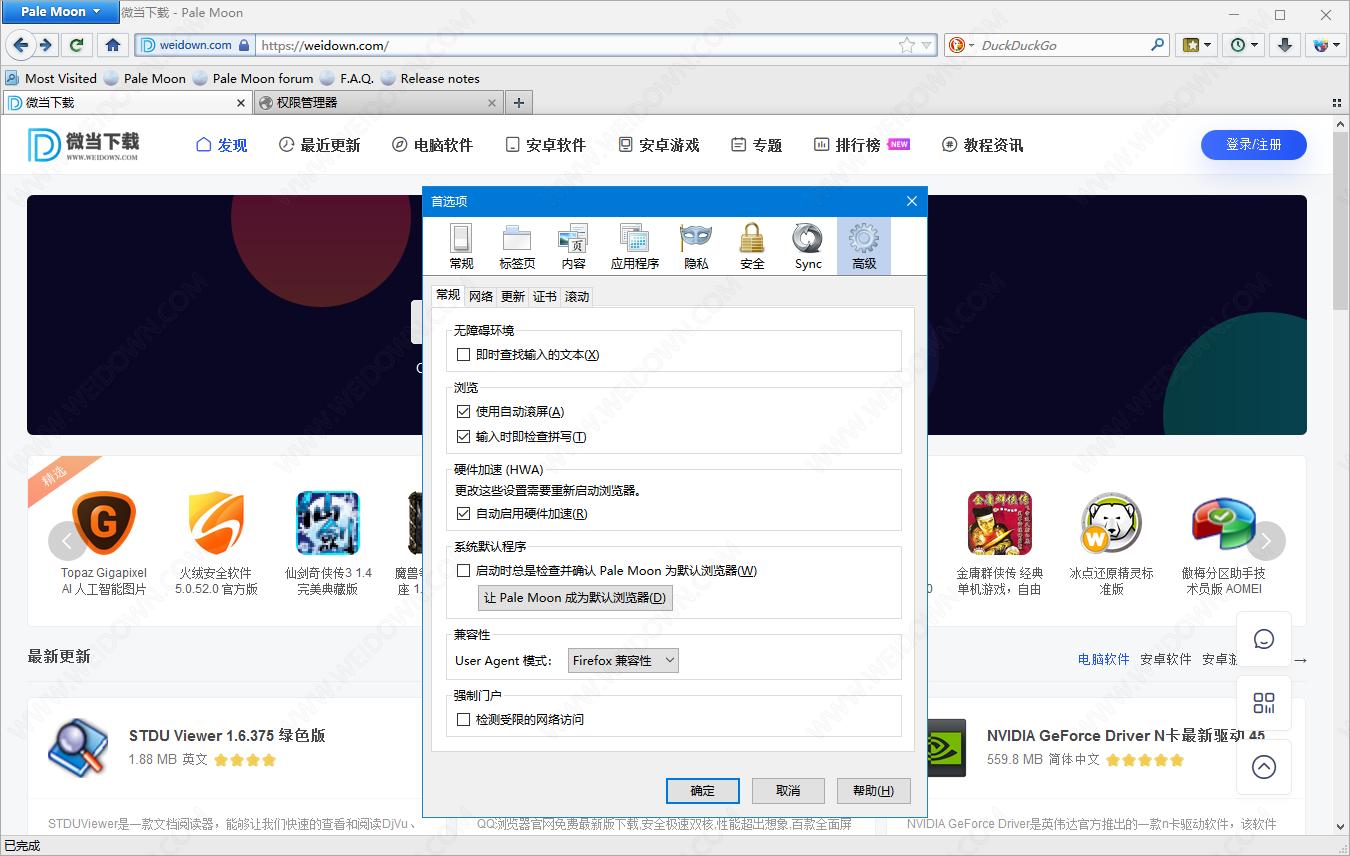Go back with the browser Back arrow

tap(21, 45)
